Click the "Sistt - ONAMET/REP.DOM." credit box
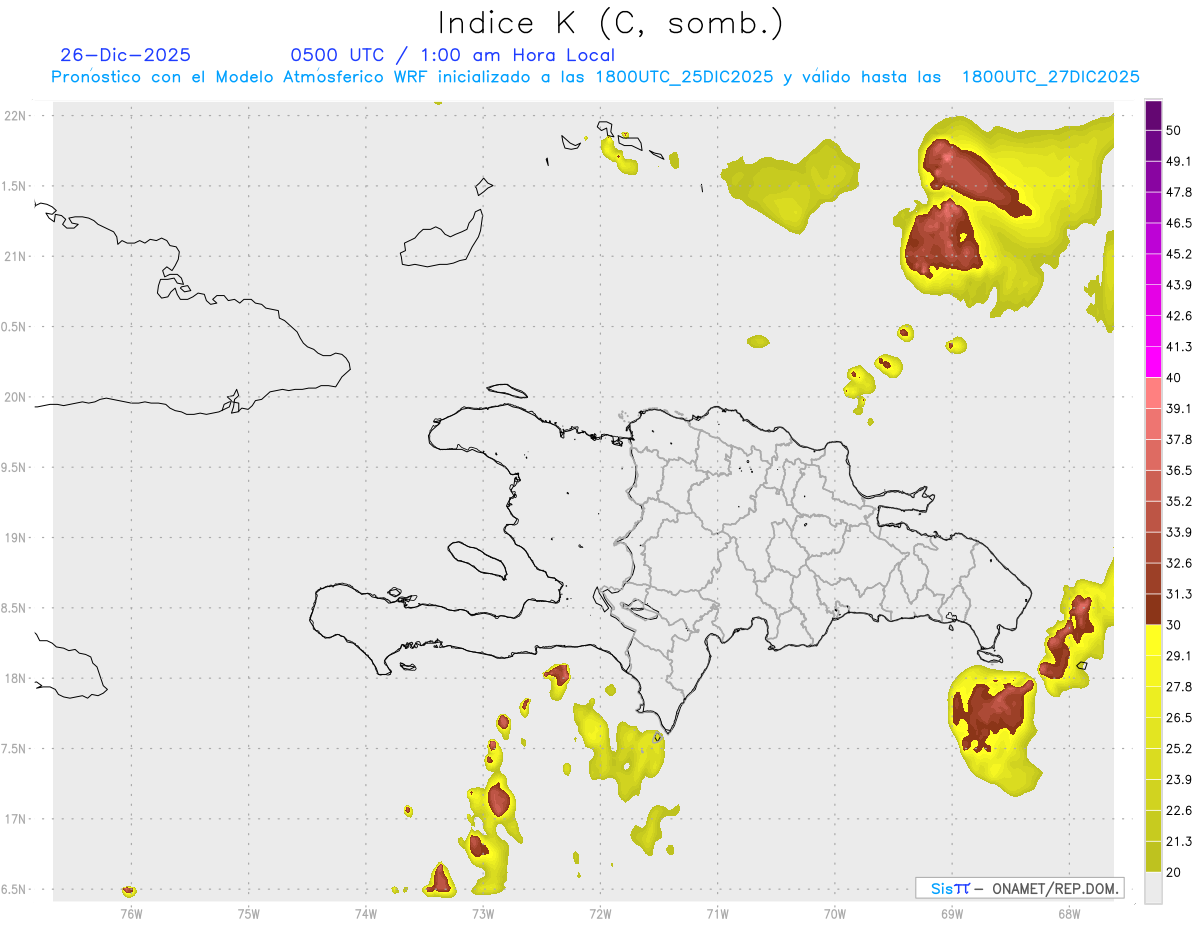The width and height of the screenshot is (1200, 927). (x=1020, y=888)
